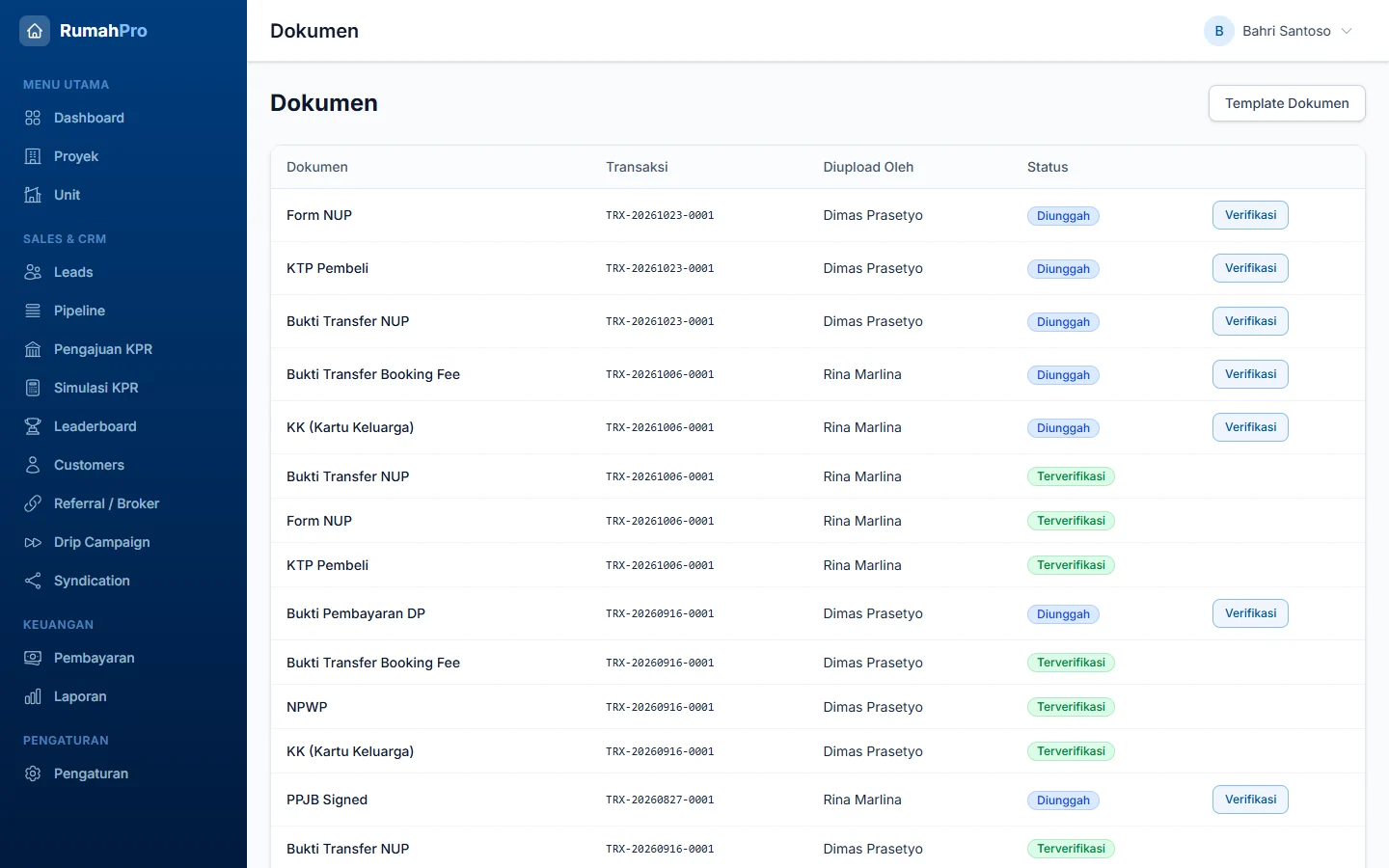Open Referral / Broker menu item

(123, 503)
